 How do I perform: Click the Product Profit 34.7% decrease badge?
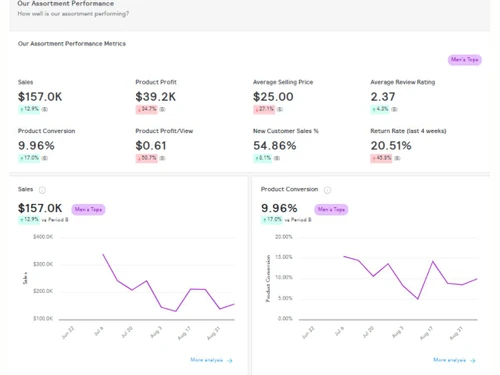147,109
